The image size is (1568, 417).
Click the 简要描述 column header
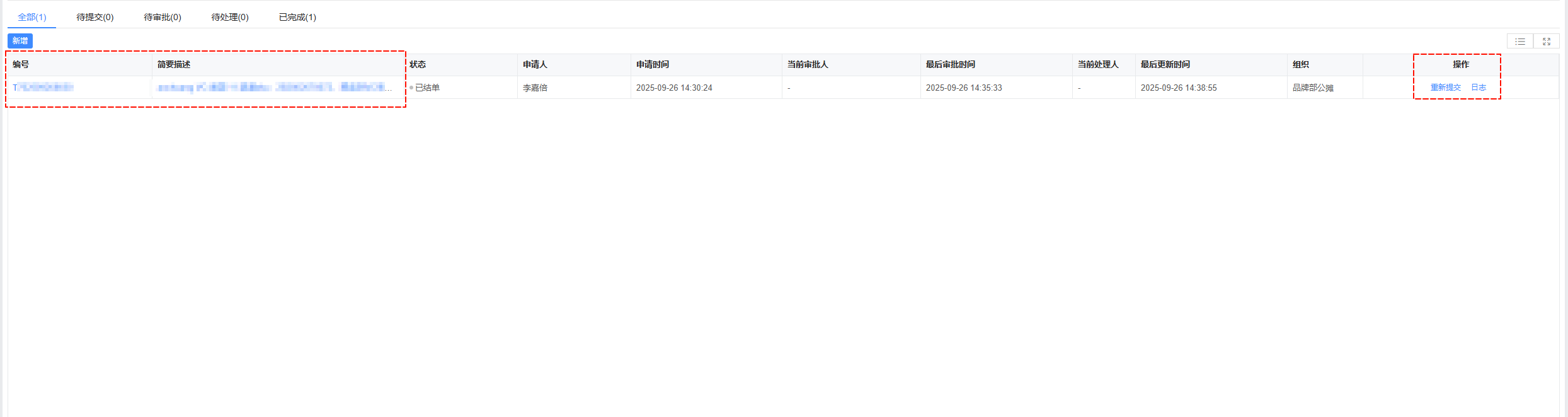174,64
